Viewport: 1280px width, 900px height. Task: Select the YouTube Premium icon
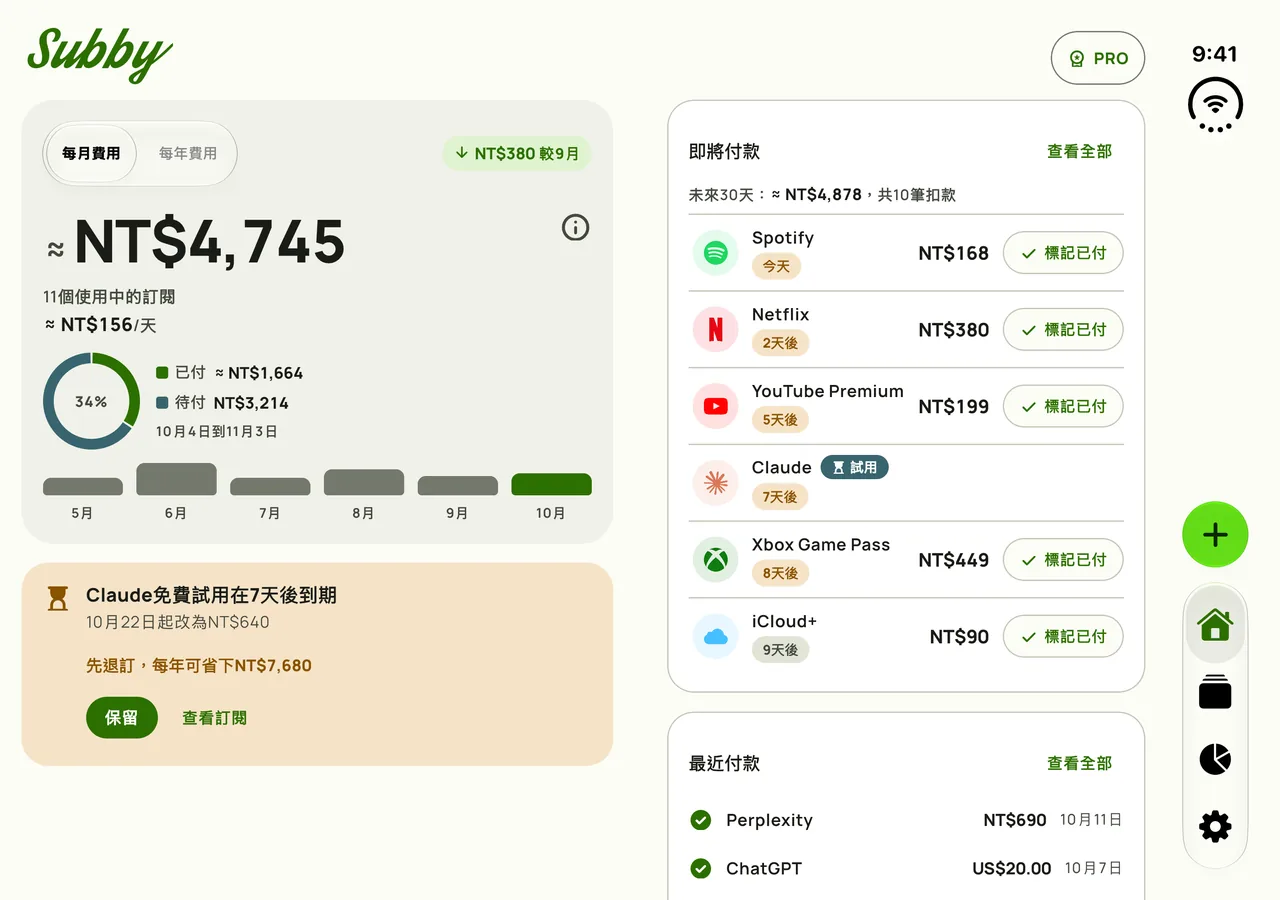coord(715,406)
